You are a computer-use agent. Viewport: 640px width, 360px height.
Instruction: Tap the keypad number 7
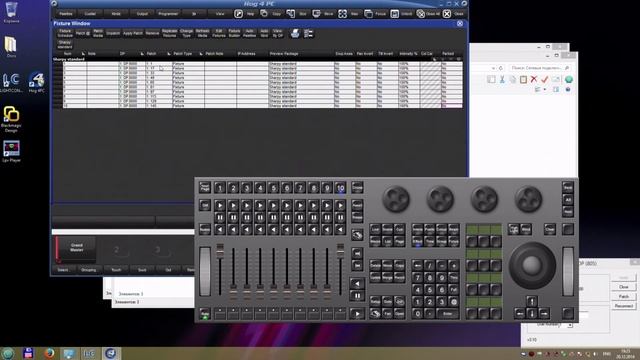click(417, 278)
